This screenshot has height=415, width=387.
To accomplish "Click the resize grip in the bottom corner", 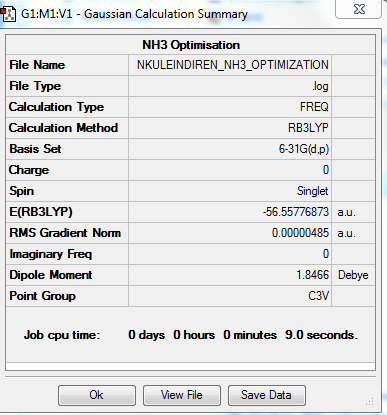I will click(369, 401).
